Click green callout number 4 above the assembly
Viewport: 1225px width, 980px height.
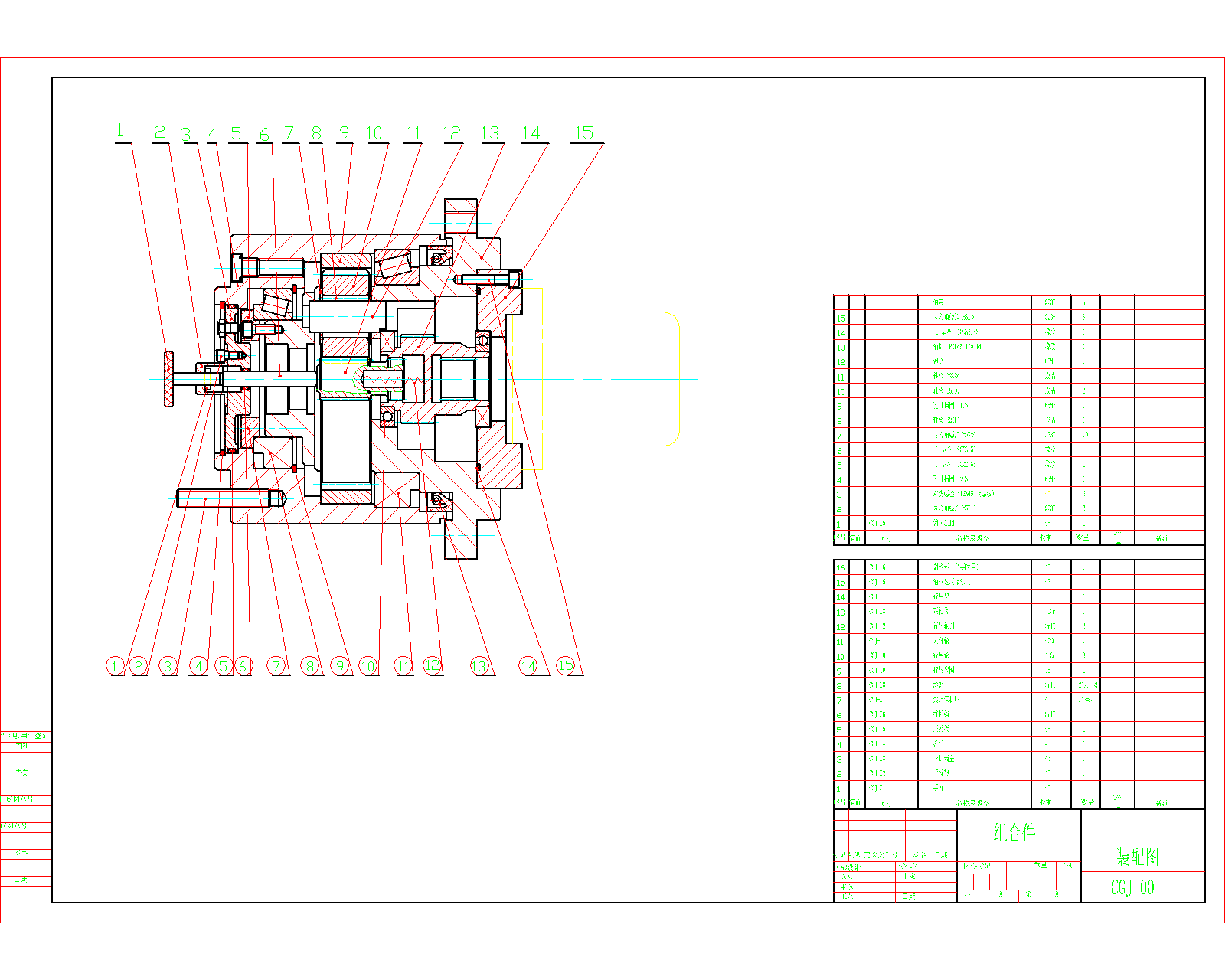[x=212, y=134]
